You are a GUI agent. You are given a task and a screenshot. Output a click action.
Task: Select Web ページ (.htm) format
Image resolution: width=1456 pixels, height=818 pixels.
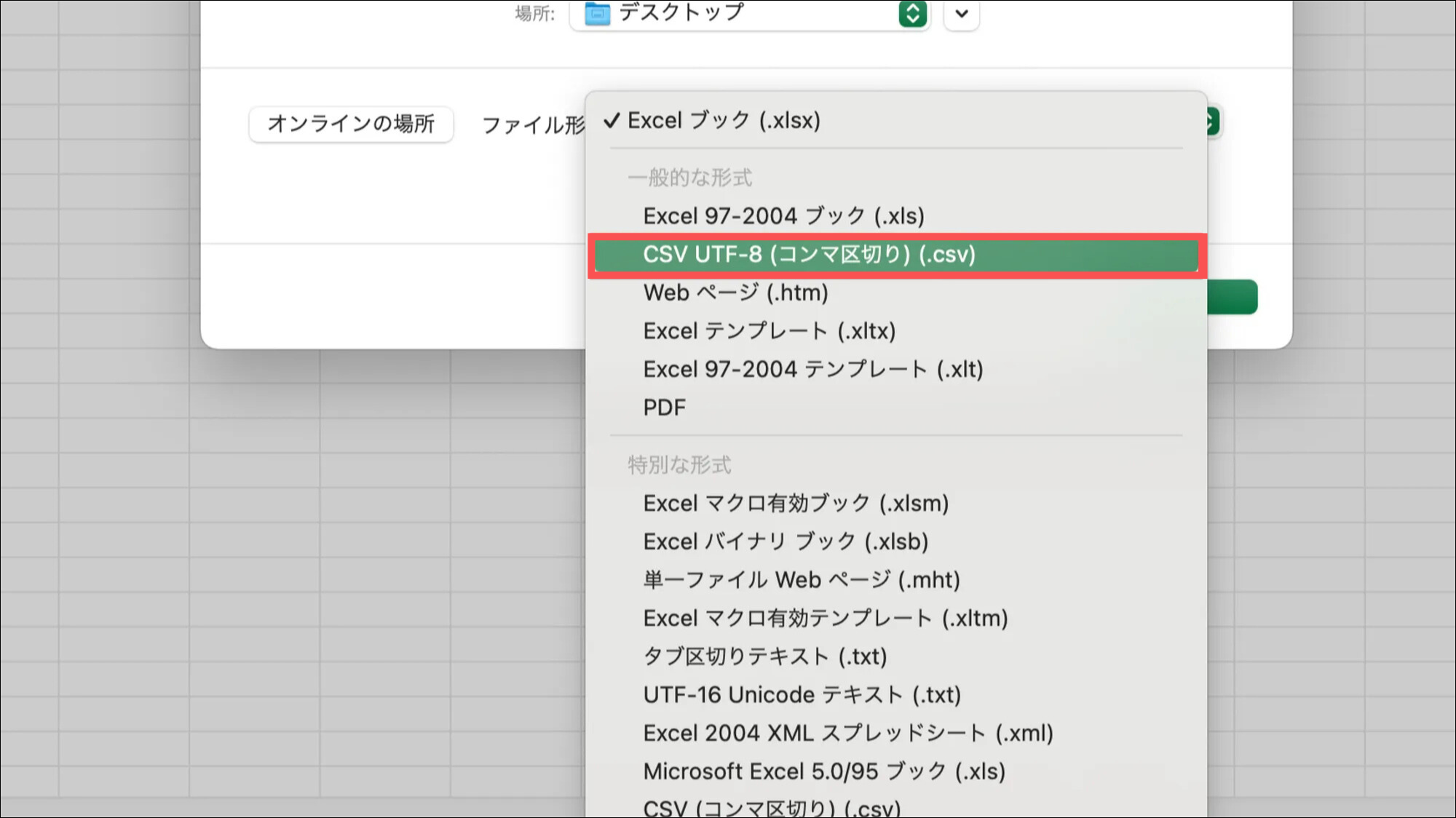click(735, 293)
